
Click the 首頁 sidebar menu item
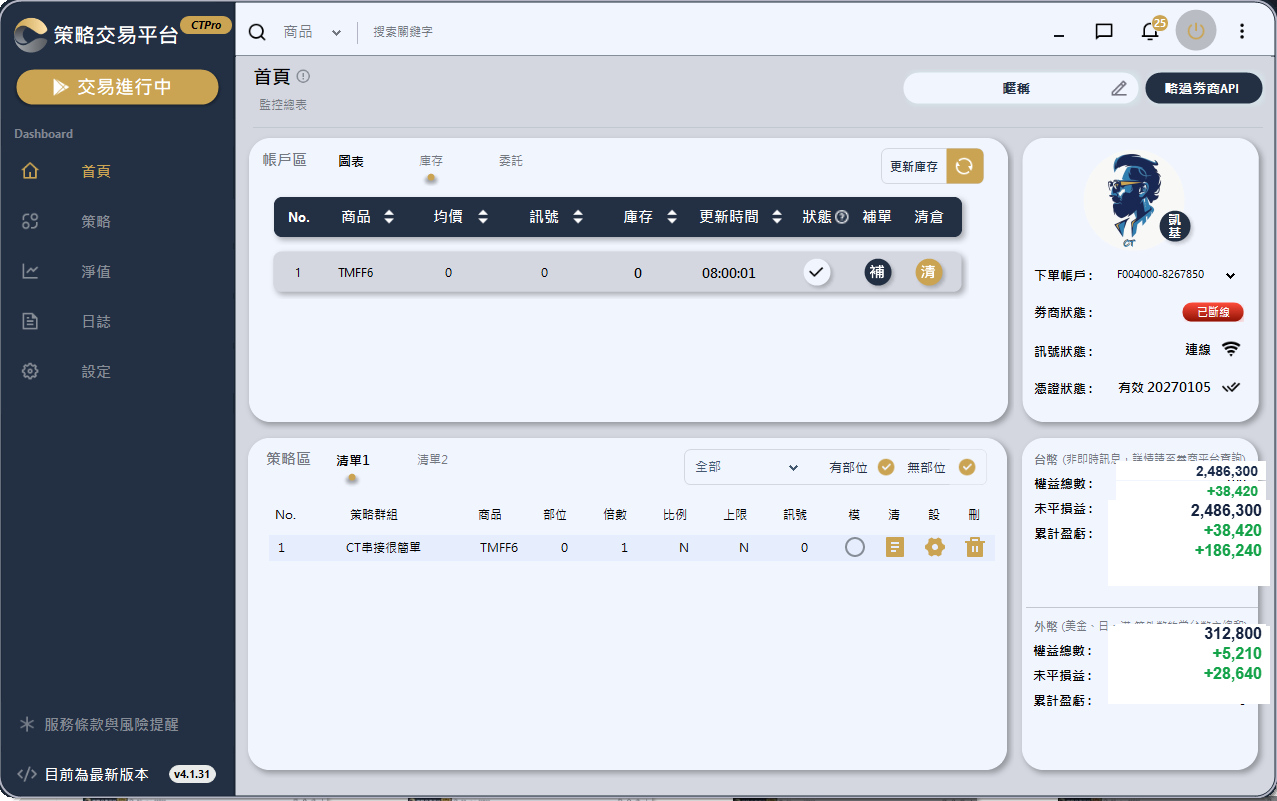tap(96, 171)
